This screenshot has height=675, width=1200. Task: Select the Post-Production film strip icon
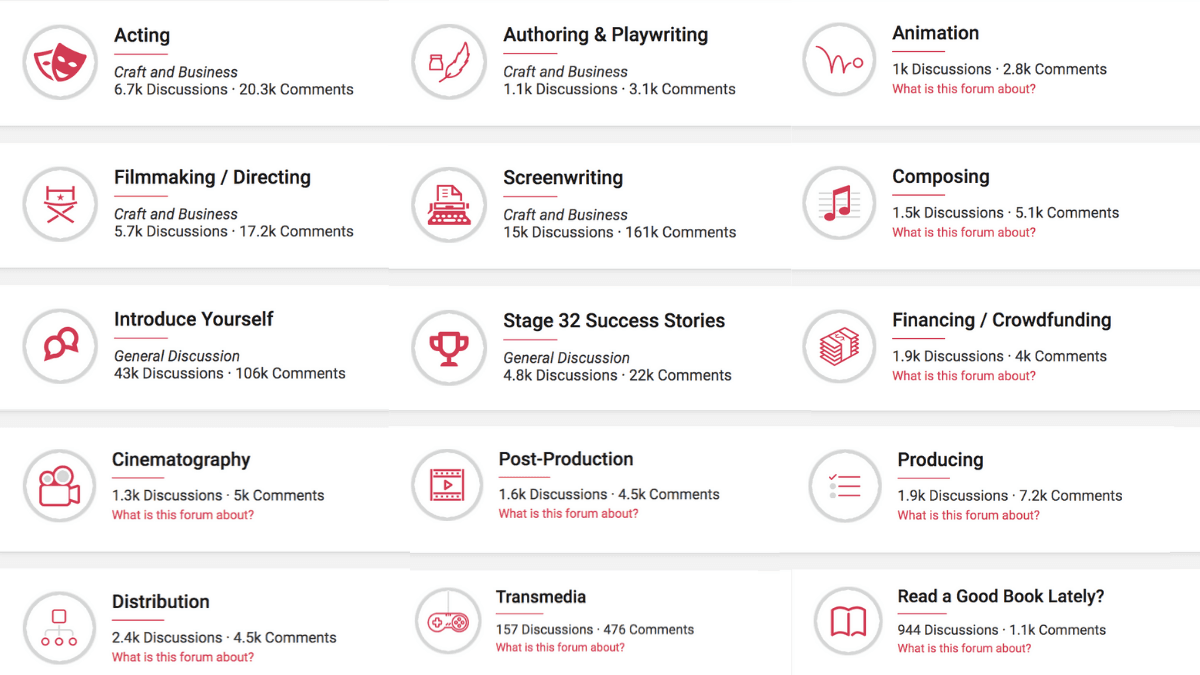click(447, 485)
